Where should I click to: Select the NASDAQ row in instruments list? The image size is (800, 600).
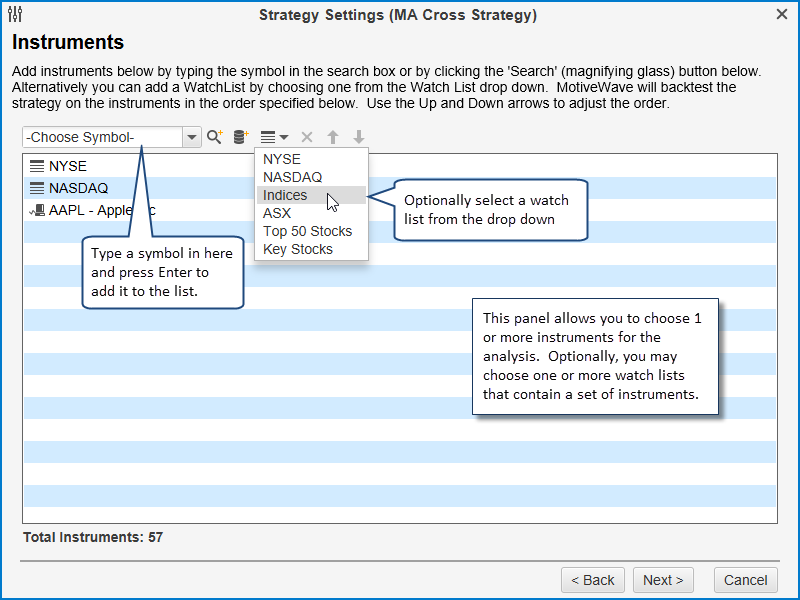78,188
